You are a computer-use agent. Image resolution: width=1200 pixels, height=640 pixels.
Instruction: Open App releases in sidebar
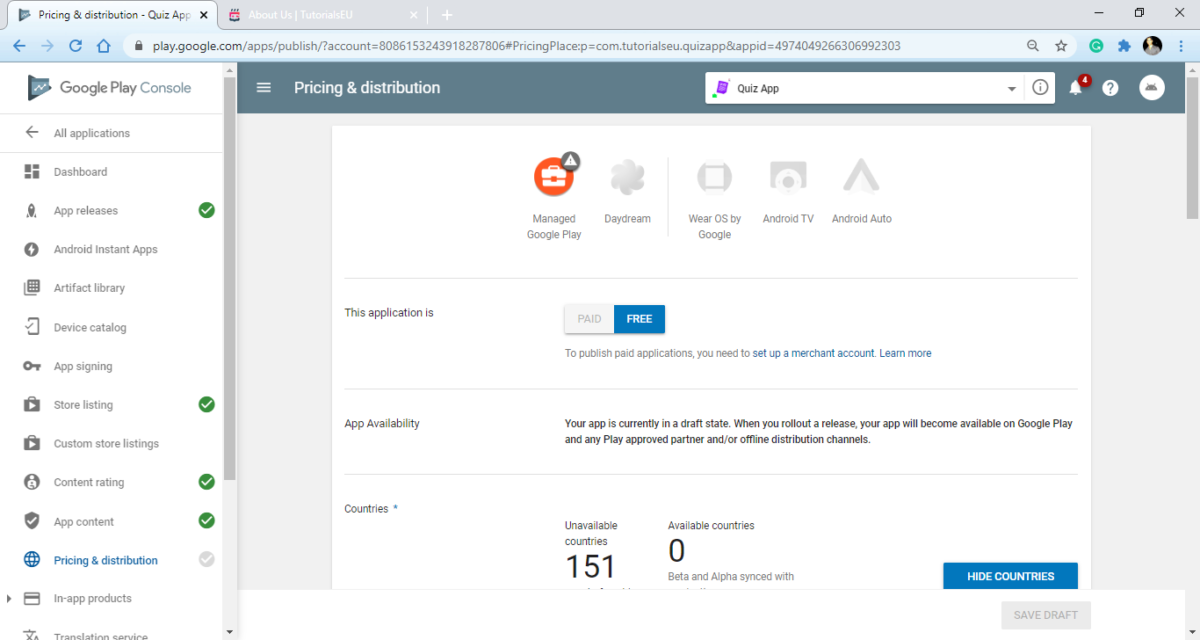click(85, 211)
